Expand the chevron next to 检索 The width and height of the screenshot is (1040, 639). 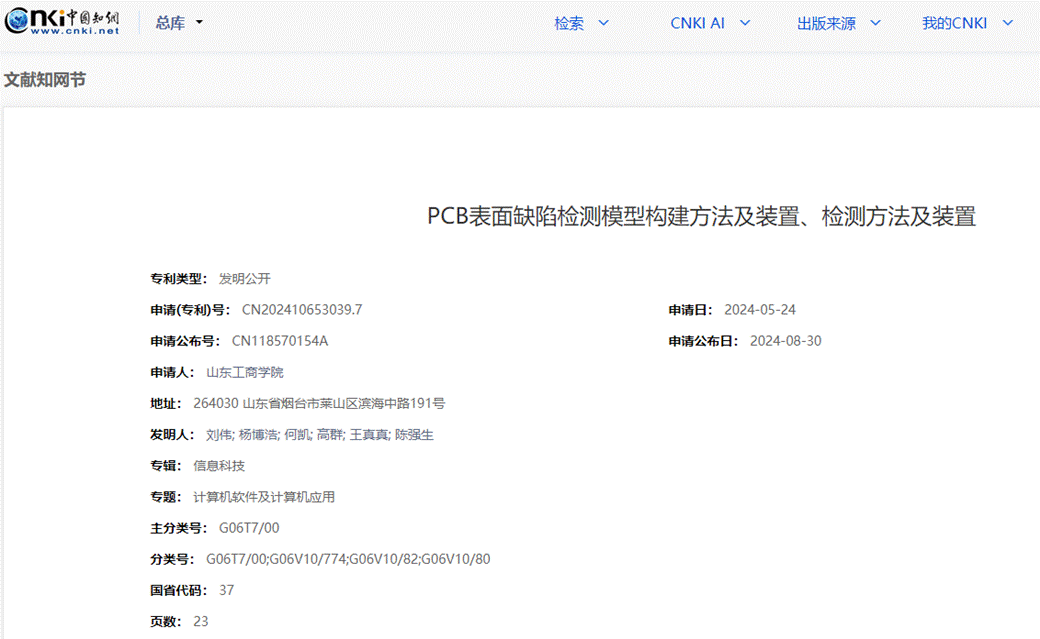click(603, 23)
